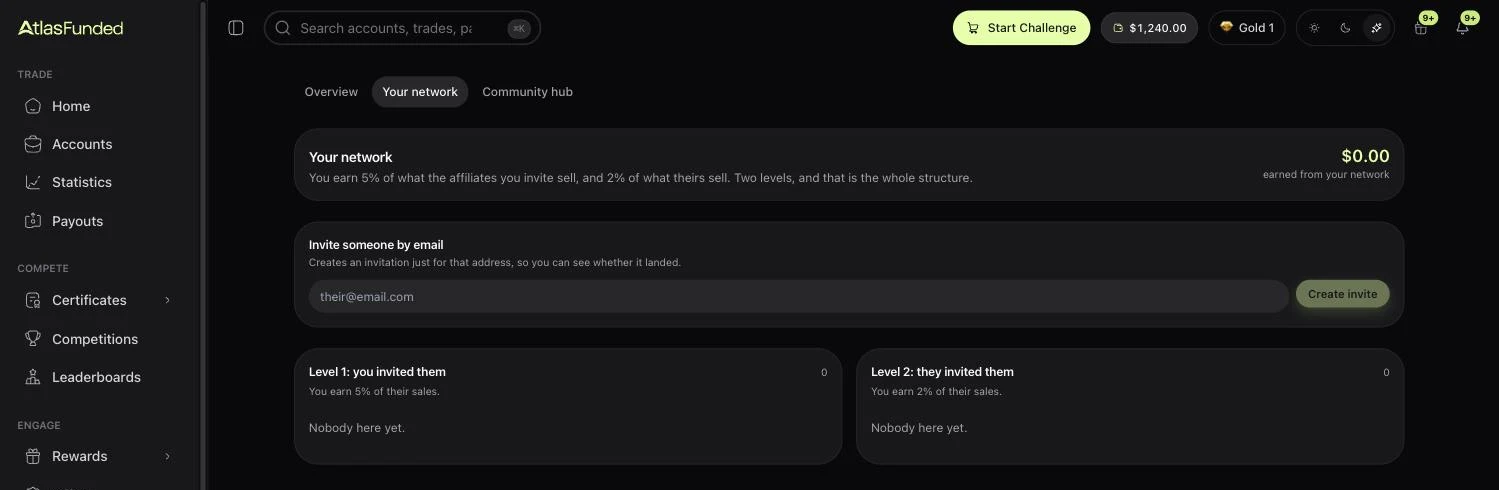Click the Create invite button
This screenshot has width=1499, height=490.
coord(1342,294)
